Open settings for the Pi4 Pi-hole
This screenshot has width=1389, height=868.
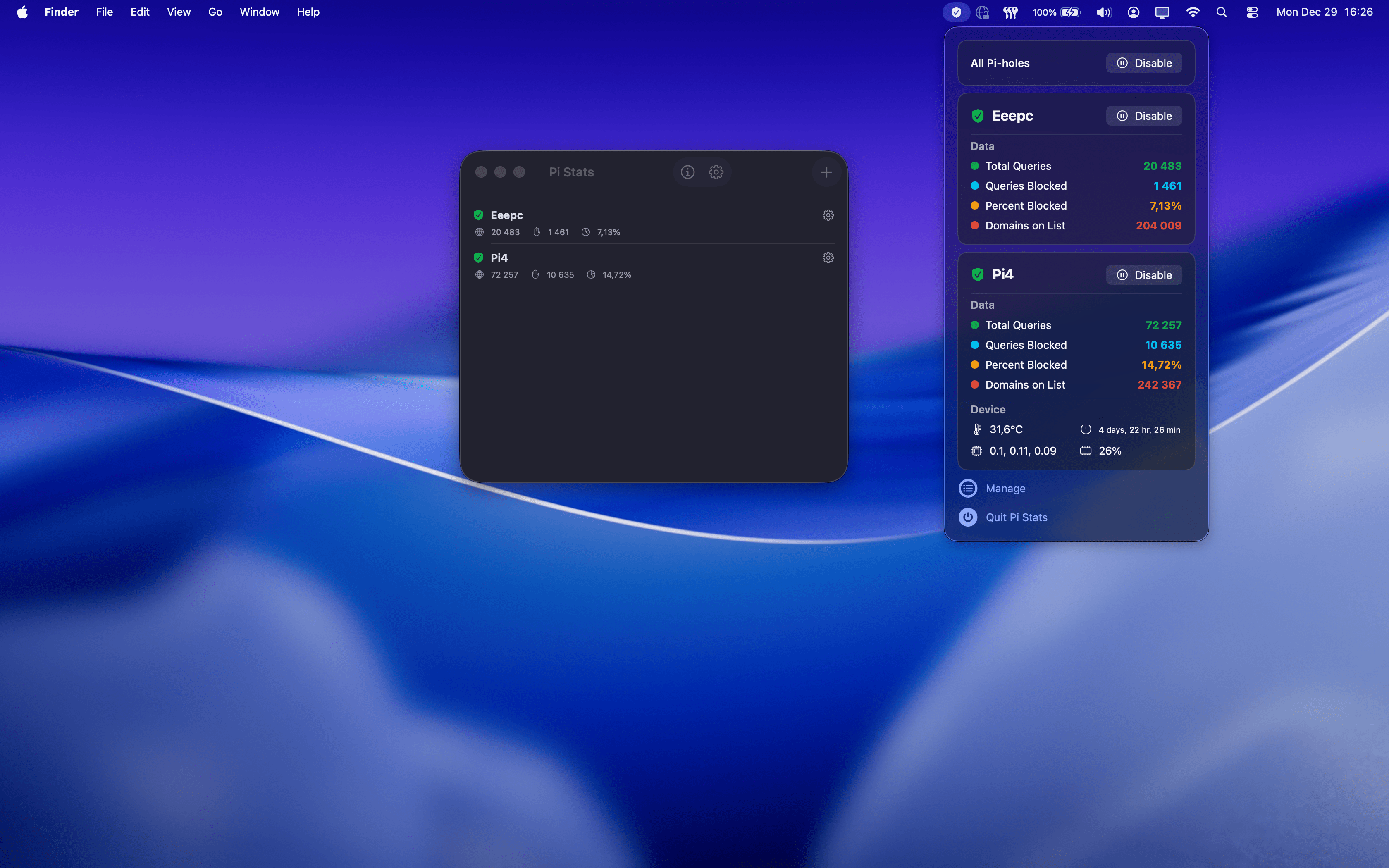[828, 257]
